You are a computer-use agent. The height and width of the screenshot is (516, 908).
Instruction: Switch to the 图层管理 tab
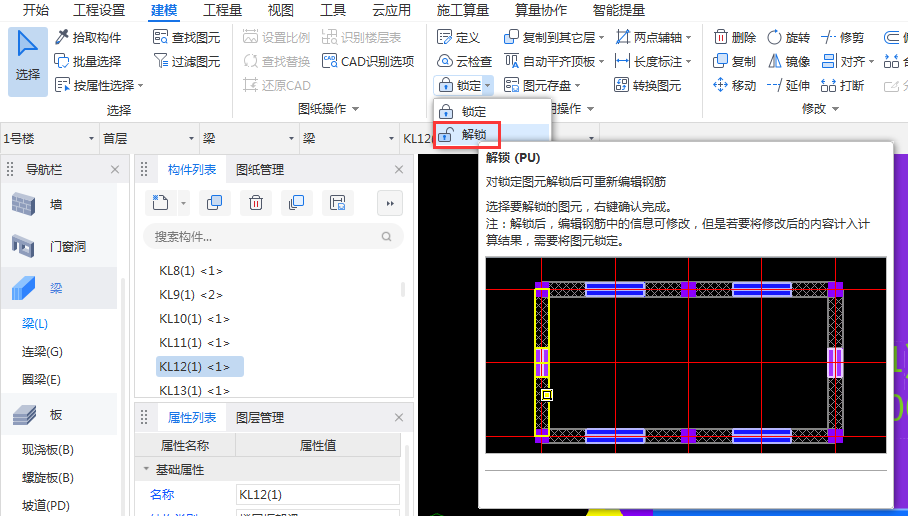[260, 418]
